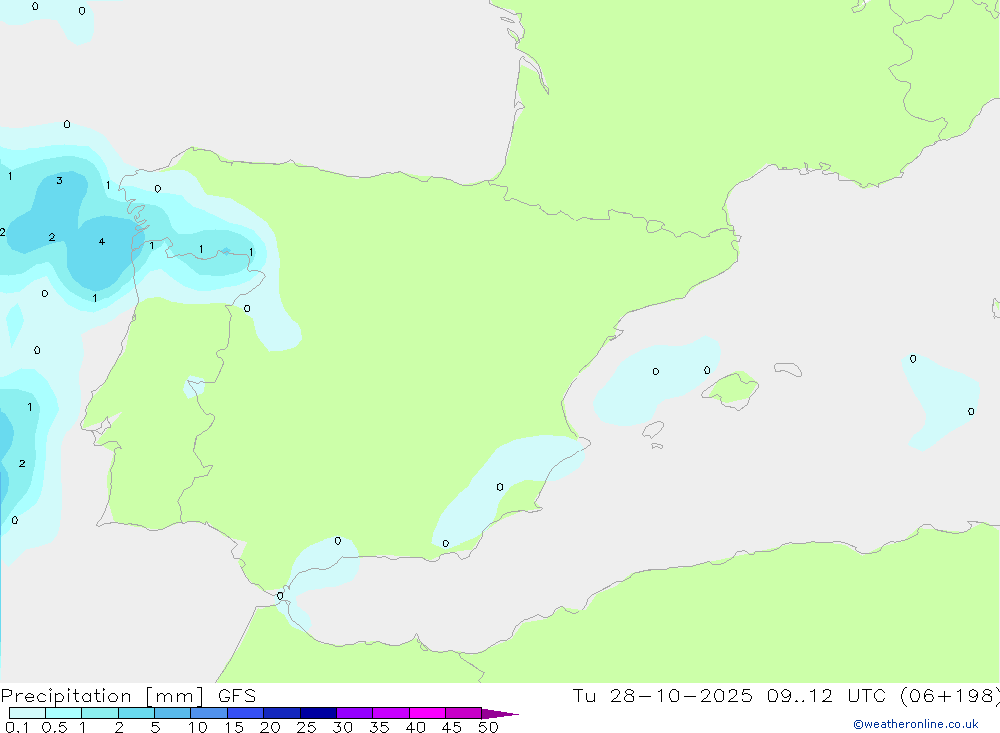Click the "25" legend scale label
The image size is (1000, 733).
coord(306,727)
